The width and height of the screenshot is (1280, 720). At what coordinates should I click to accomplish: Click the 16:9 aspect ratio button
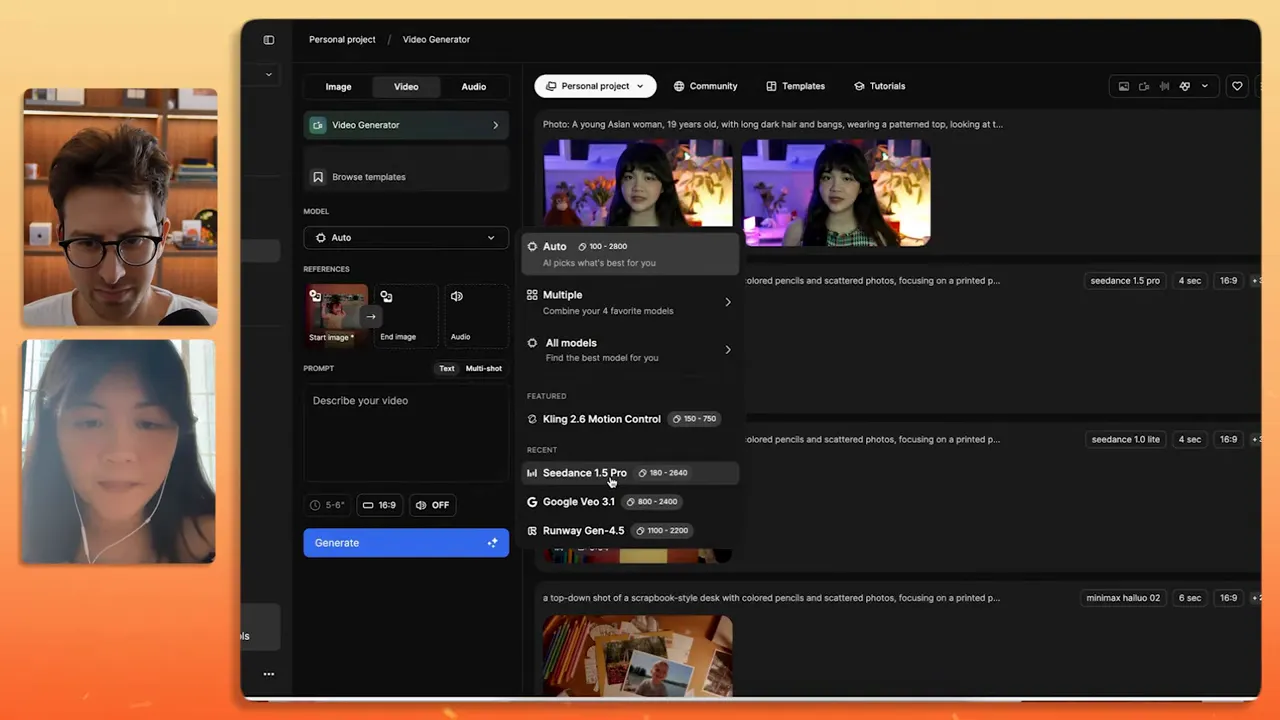(379, 505)
